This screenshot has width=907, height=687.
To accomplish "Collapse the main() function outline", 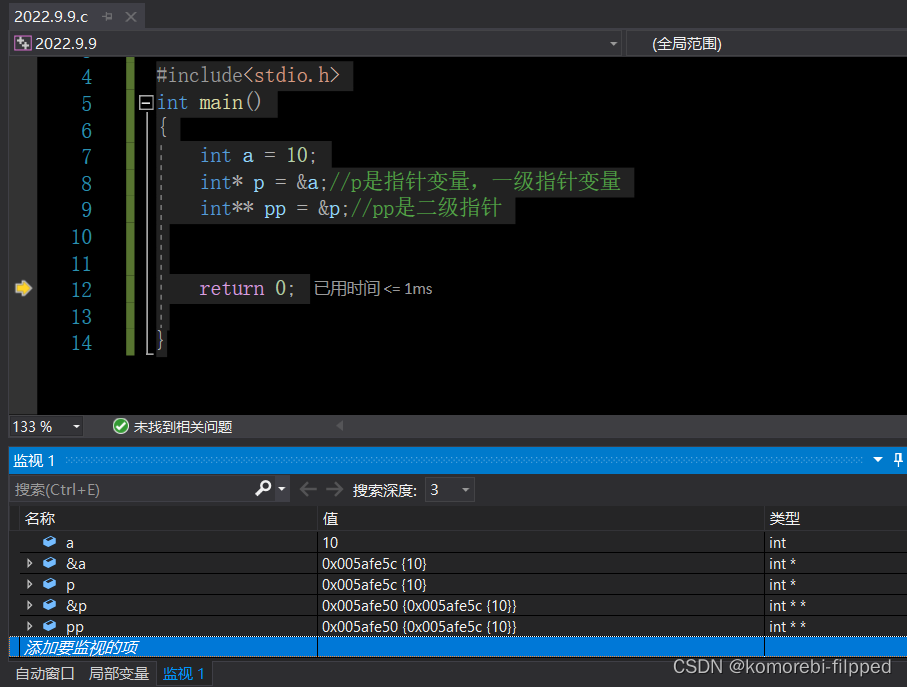I will click(x=146, y=103).
